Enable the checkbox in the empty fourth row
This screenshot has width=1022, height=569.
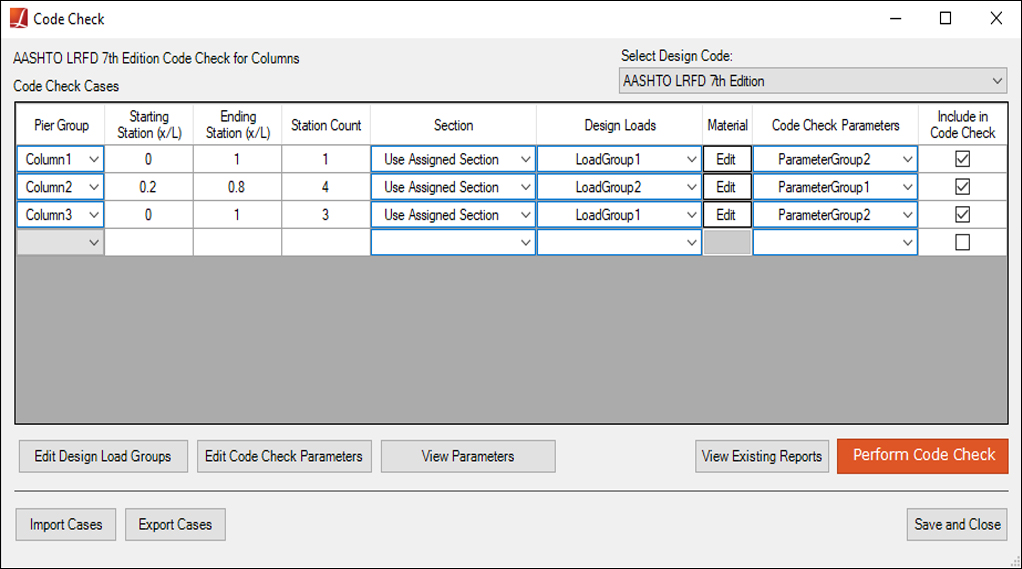[x=962, y=242]
